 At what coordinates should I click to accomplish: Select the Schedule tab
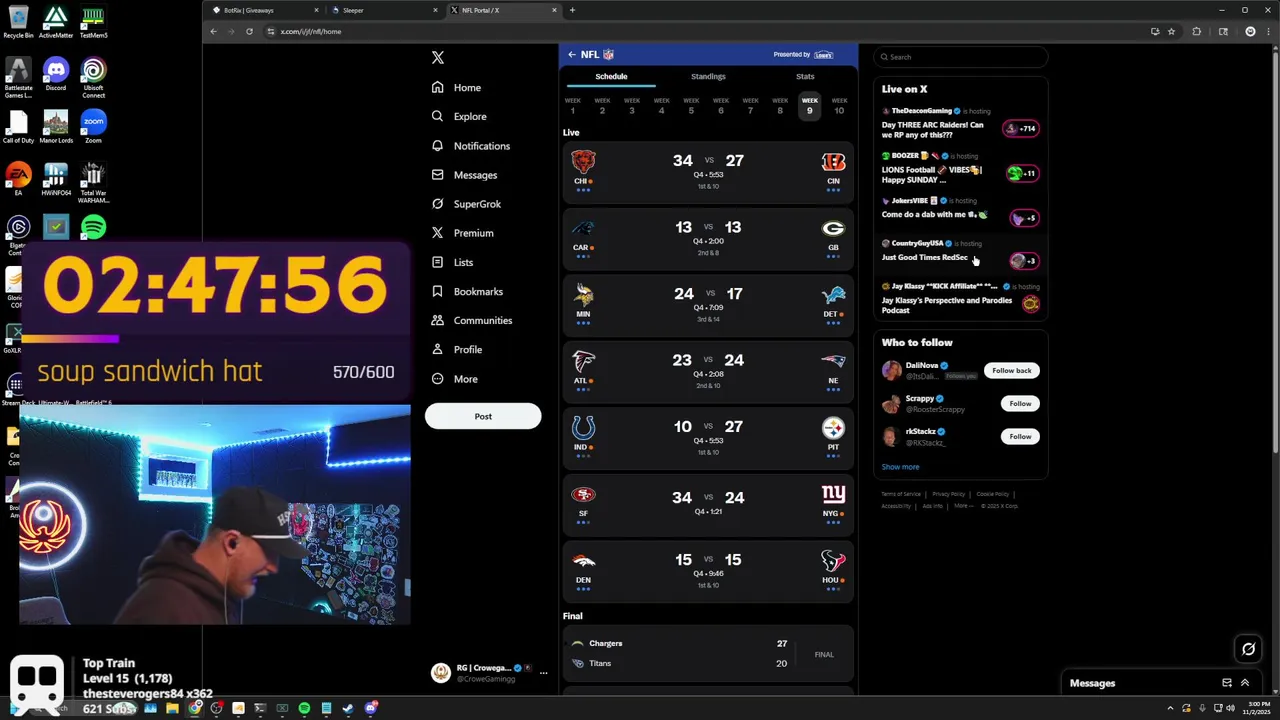[x=611, y=77]
